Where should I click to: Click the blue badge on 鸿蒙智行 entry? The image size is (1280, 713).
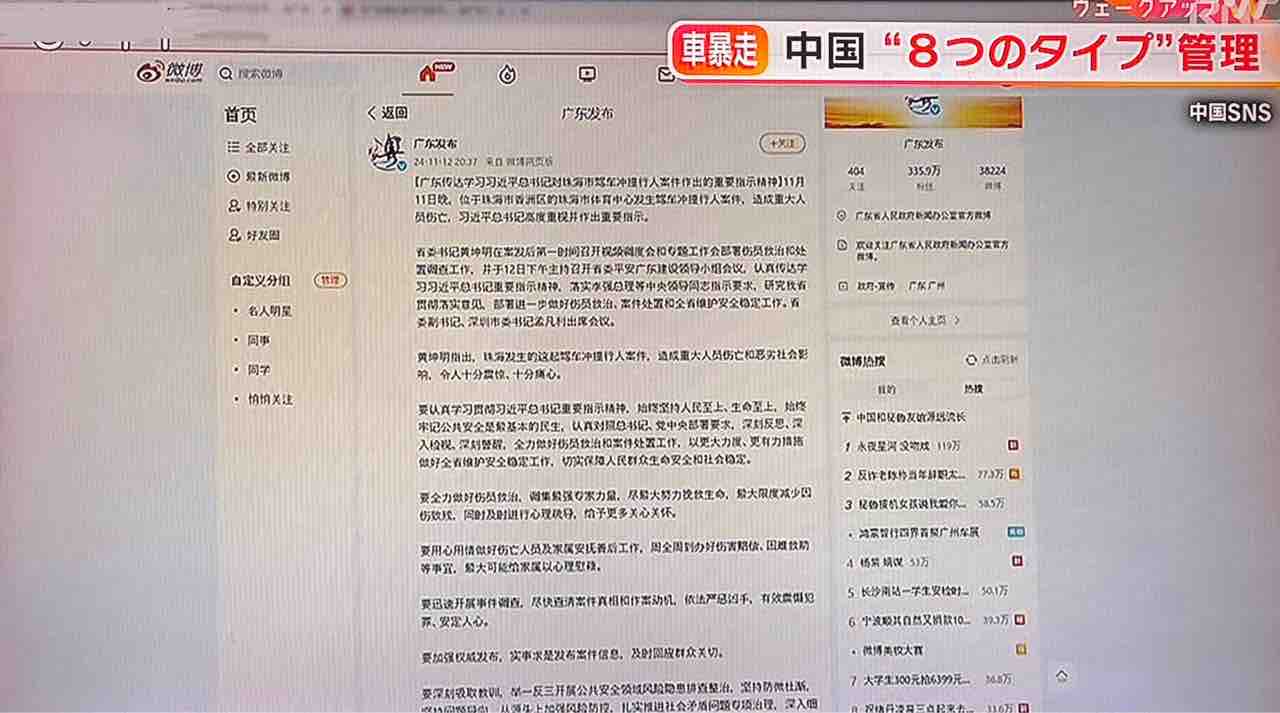click(1016, 530)
